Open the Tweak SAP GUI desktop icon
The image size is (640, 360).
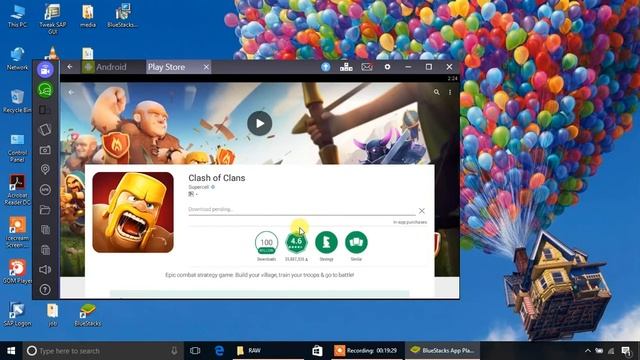[53, 19]
